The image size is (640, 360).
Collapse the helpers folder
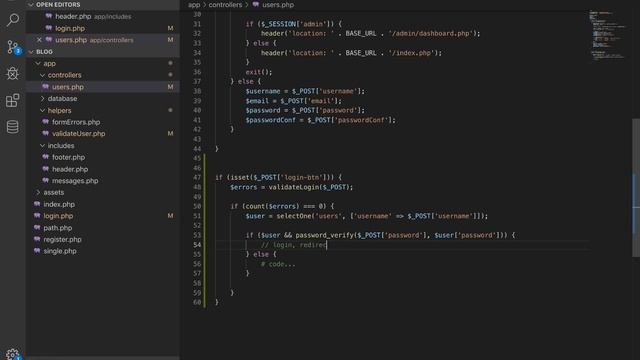[x=42, y=111]
